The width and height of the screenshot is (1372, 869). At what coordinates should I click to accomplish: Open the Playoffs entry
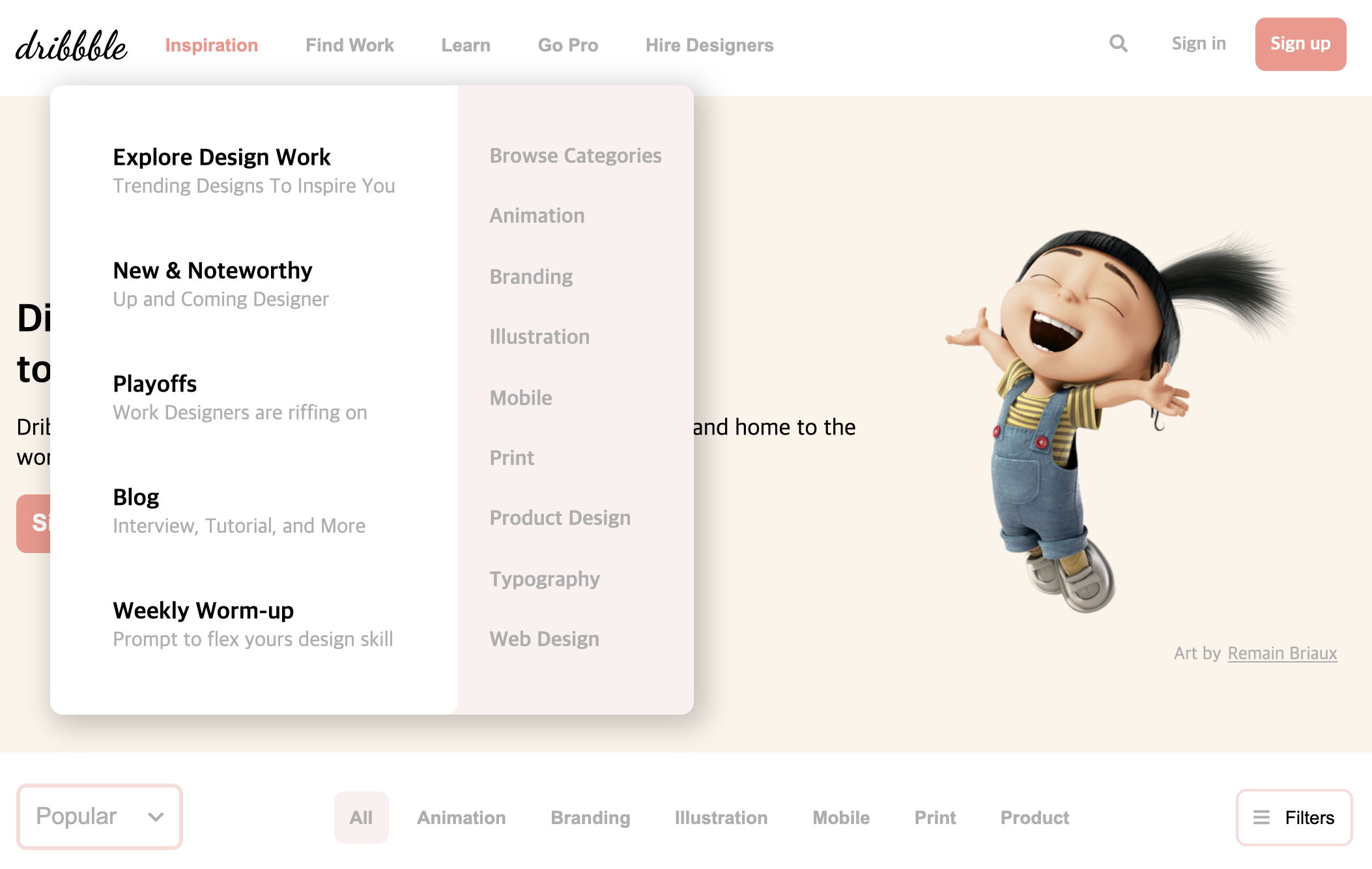pyautogui.click(x=154, y=384)
